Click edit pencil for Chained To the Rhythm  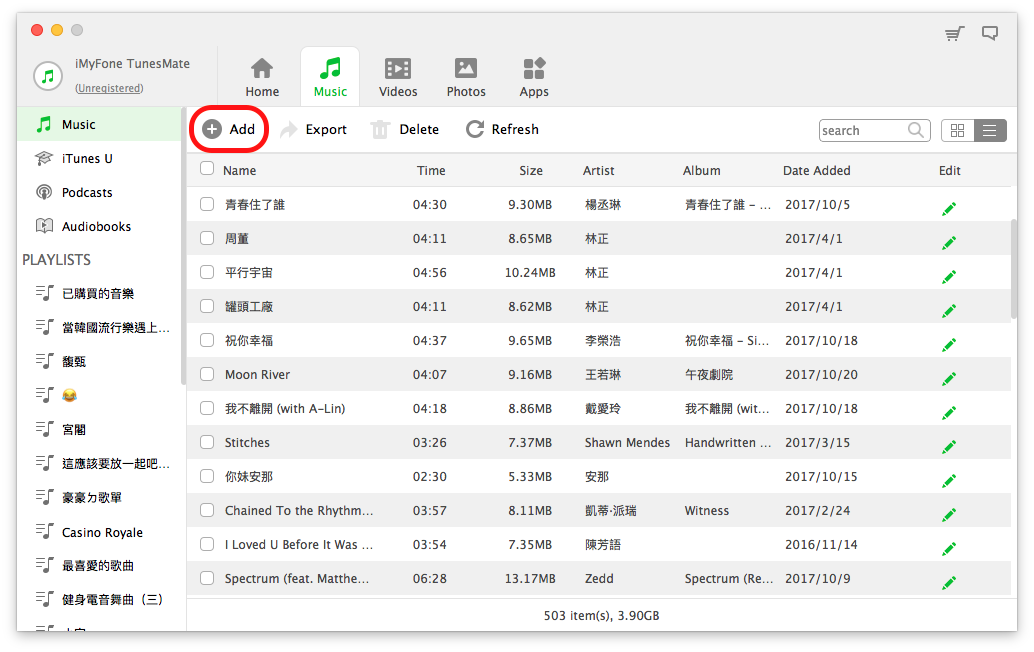[x=949, y=514]
